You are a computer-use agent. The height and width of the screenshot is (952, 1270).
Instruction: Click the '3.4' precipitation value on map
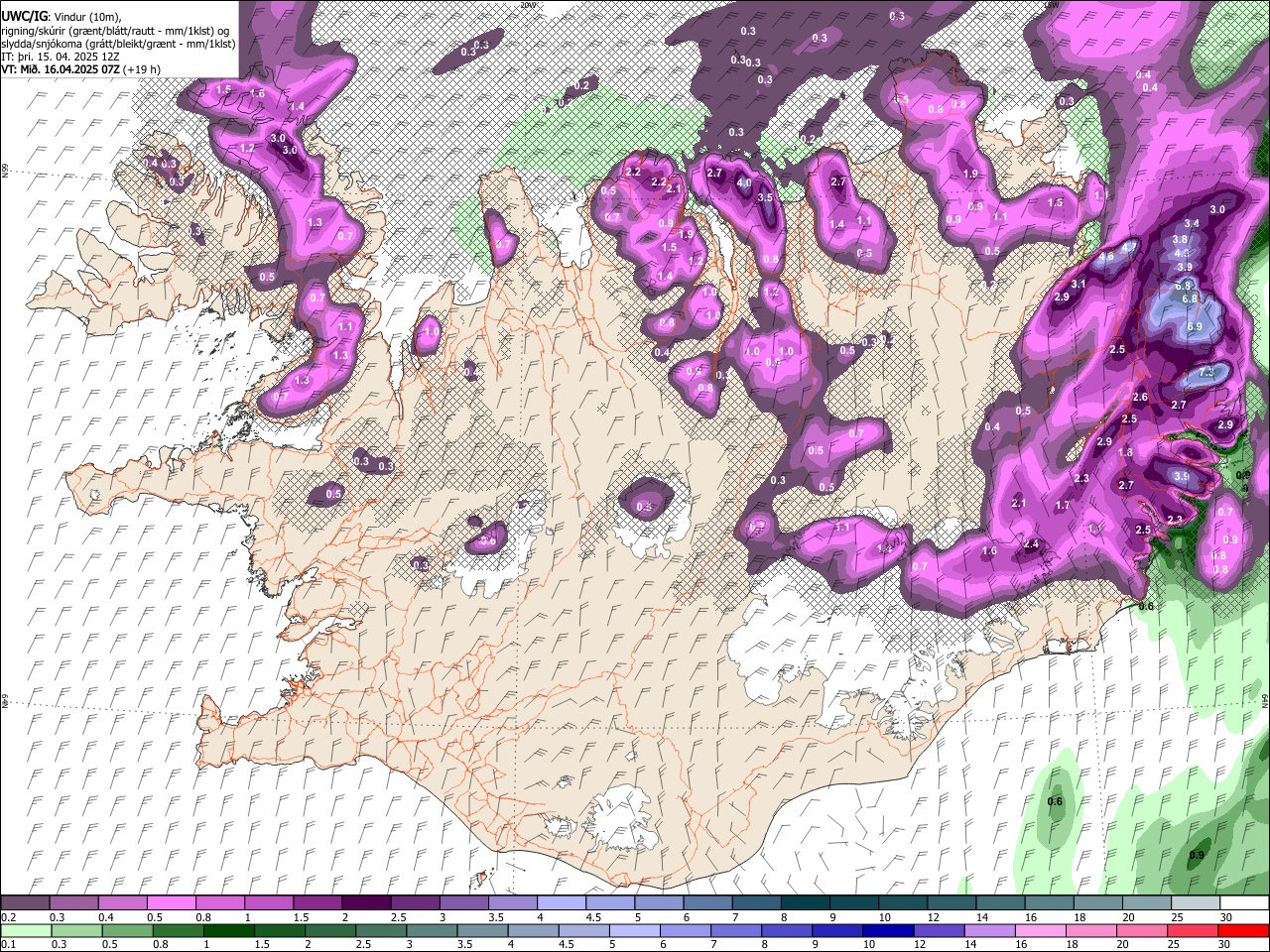click(x=1192, y=224)
